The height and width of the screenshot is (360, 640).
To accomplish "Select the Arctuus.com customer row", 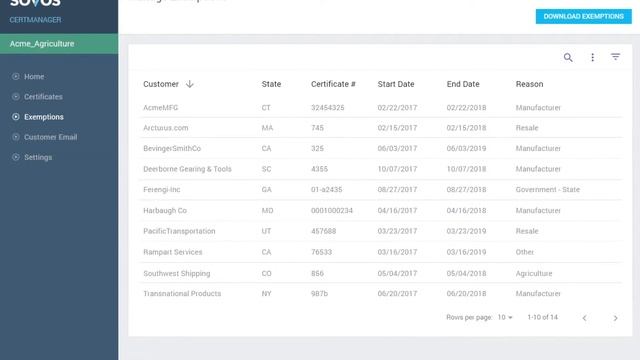I will point(380,128).
